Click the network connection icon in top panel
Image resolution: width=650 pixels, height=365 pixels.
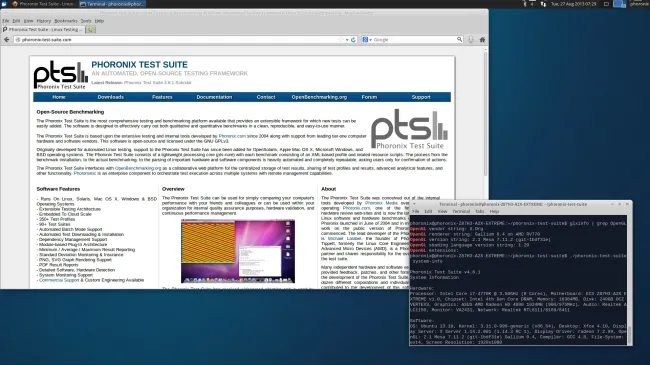tap(543, 4)
